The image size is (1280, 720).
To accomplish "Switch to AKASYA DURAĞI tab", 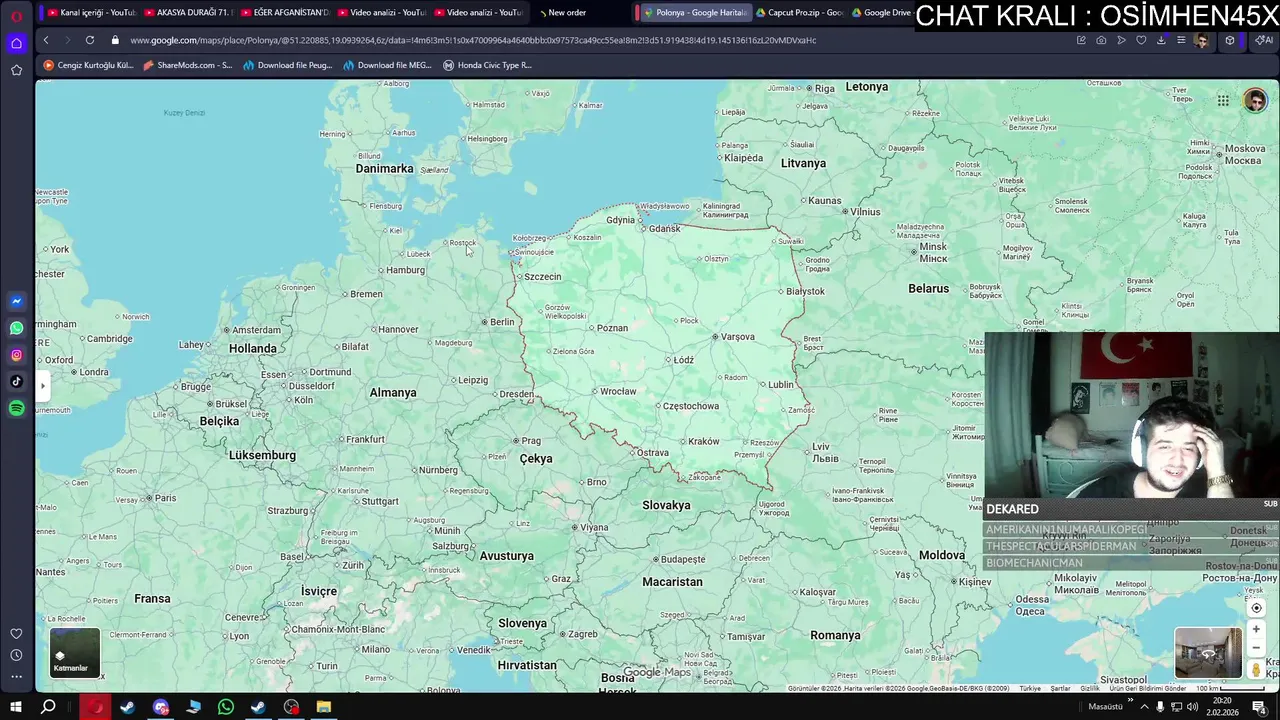I will 187,13.
